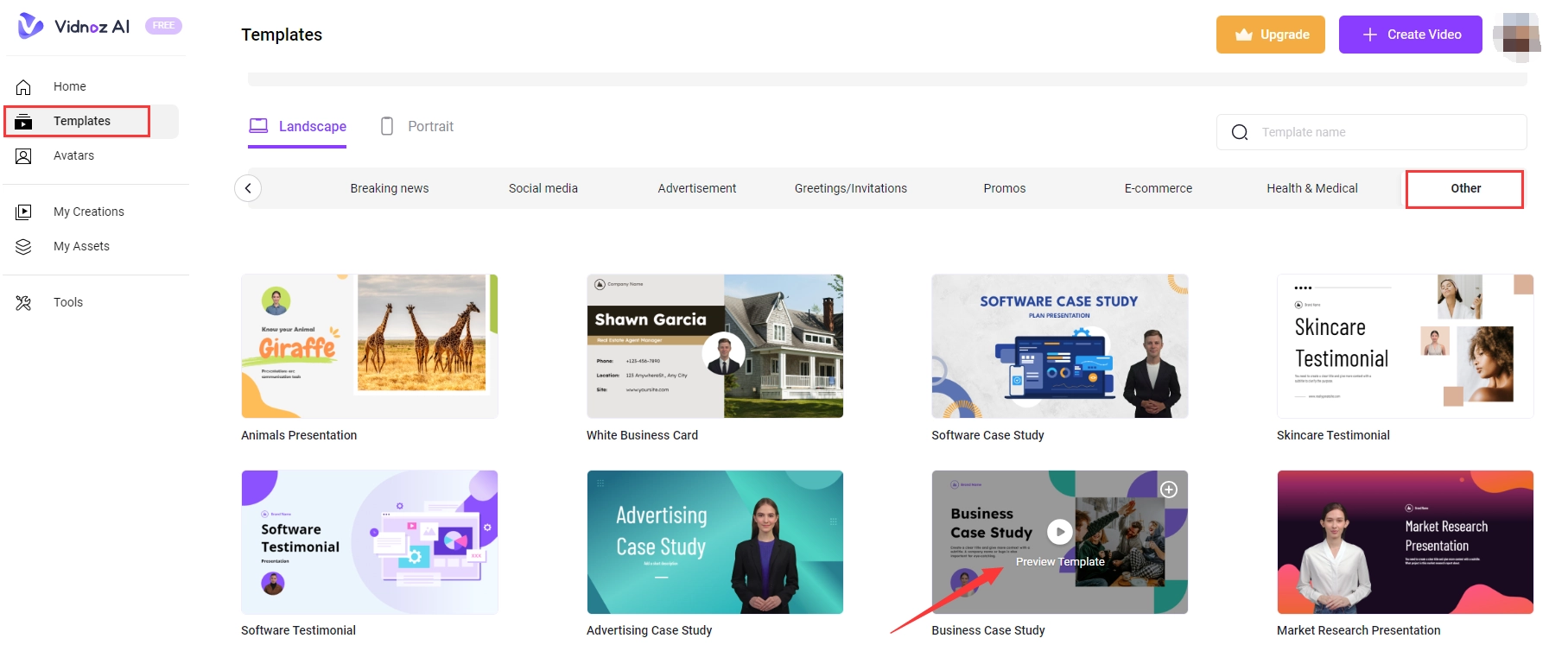The height and width of the screenshot is (651, 1568).
Task: Select the Skincare Testimonial template thumbnail
Action: (1405, 346)
